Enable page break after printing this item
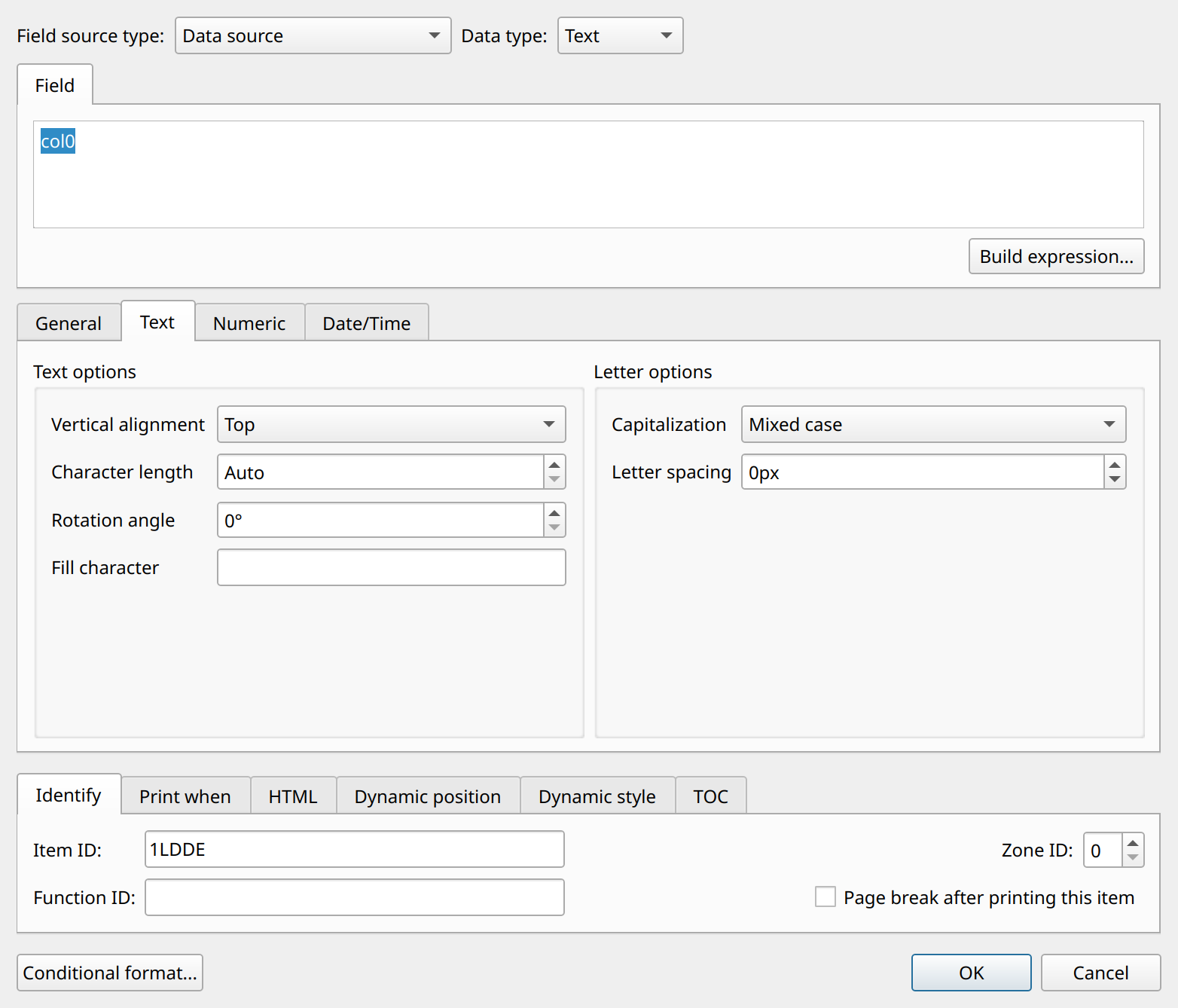 (x=826, y=897)
